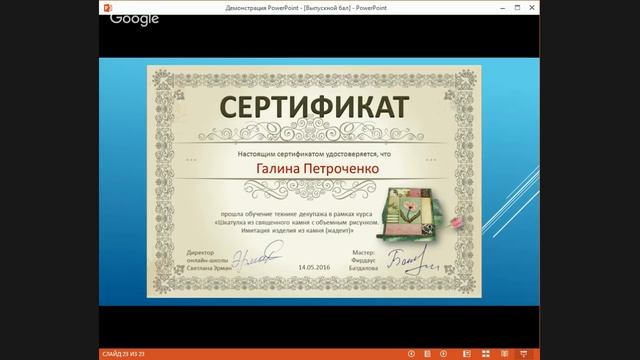Close the PowerPoint presentation window
This screenshot has width=640, height=360.
click(532, 8)
